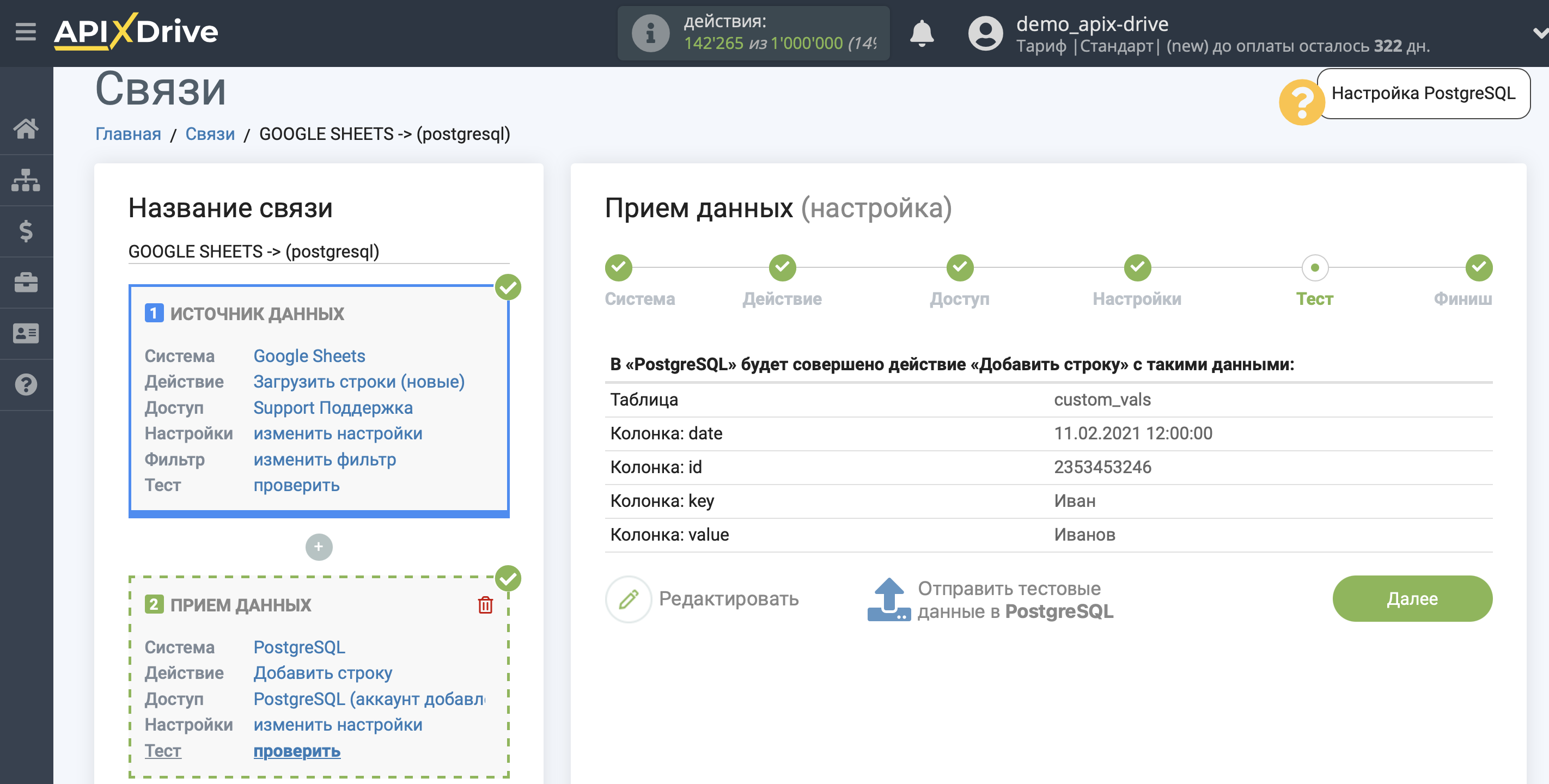Click actions counter 142'265 text
This screenshot has height=784, width=1549.
[713, 44]
